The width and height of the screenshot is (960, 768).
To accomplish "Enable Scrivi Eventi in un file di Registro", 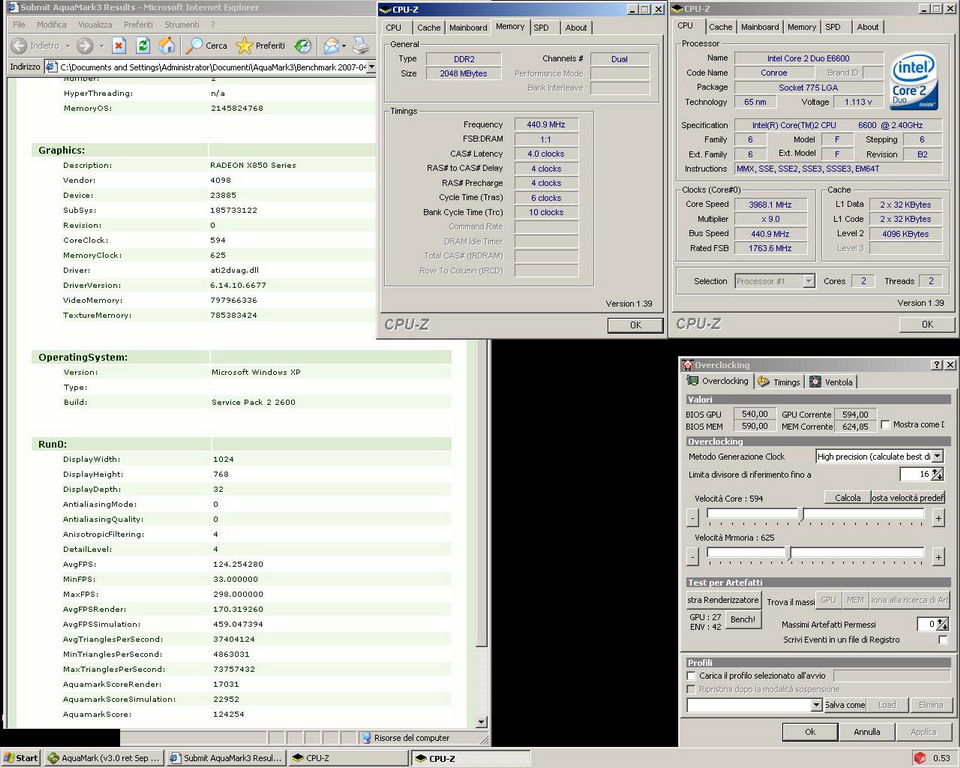I will pyautogui.click(x=943, y=640).
